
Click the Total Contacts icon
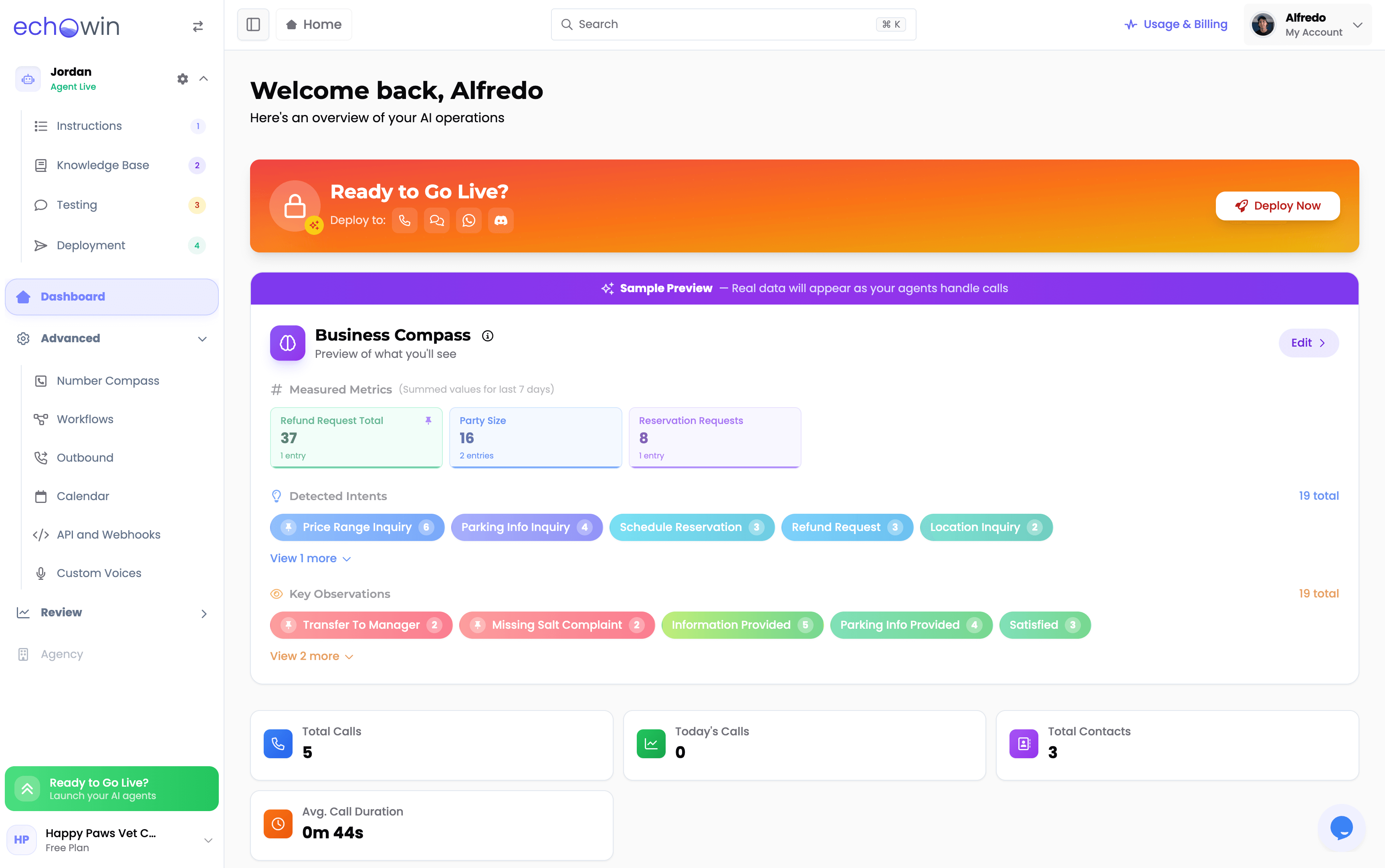[x=1024, y=744]
